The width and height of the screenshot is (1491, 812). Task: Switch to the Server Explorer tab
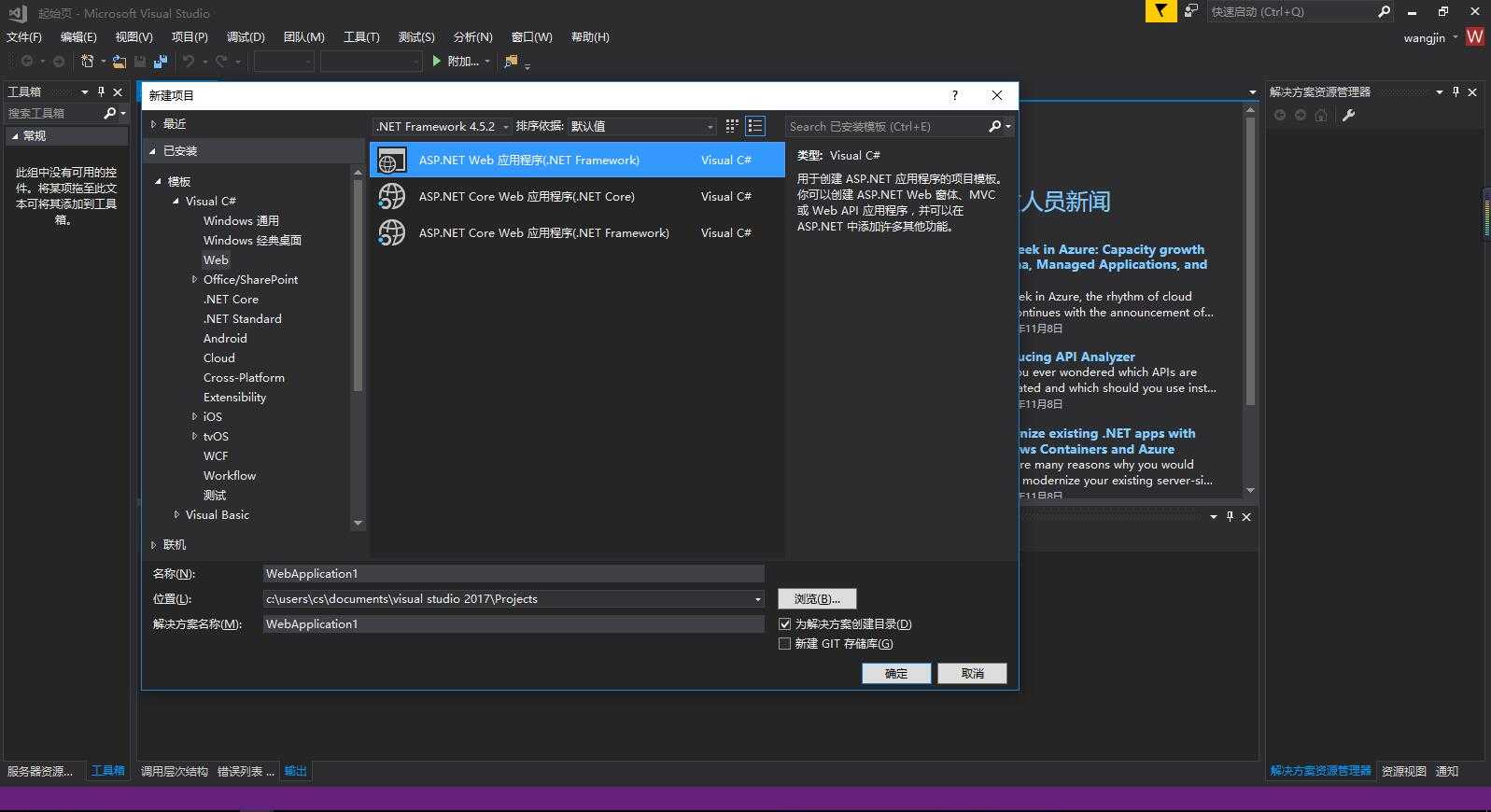(40, 771)
